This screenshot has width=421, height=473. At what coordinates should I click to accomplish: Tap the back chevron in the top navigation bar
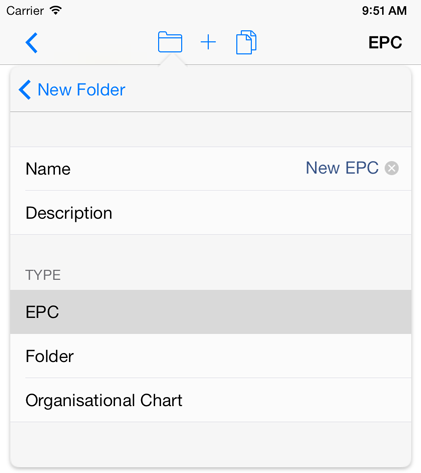coord(32,43)
